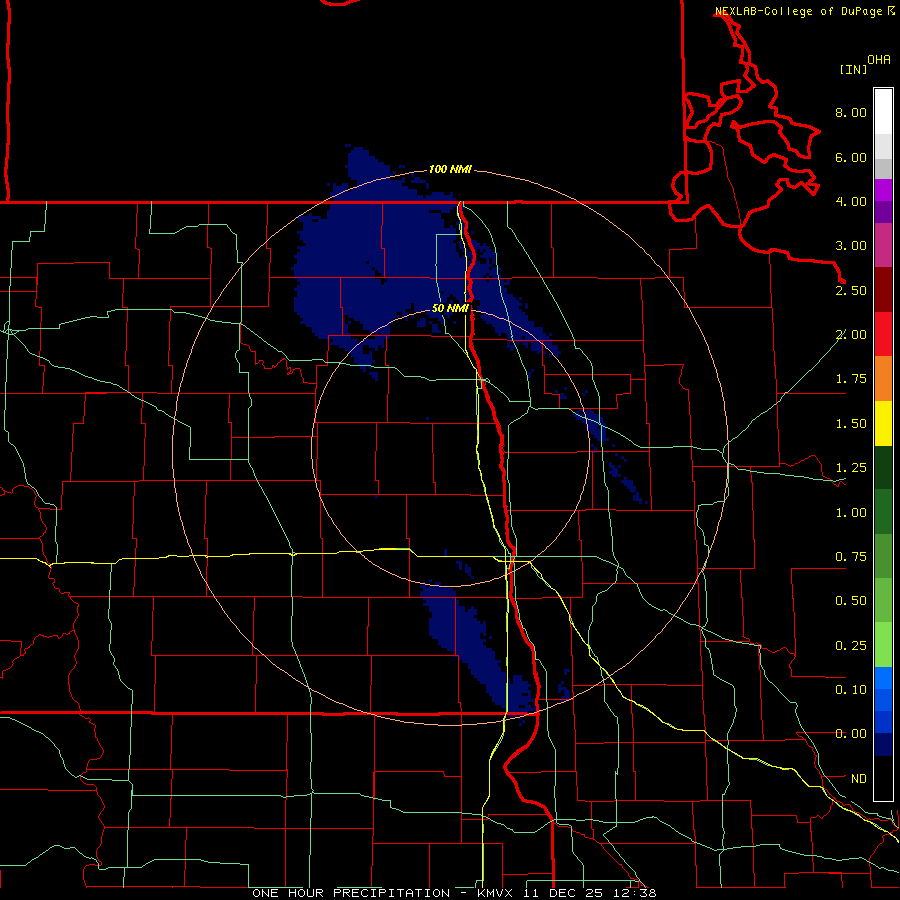Click the OHA product label
Viewport: 900px width, 900px height.
pos(879,60)
